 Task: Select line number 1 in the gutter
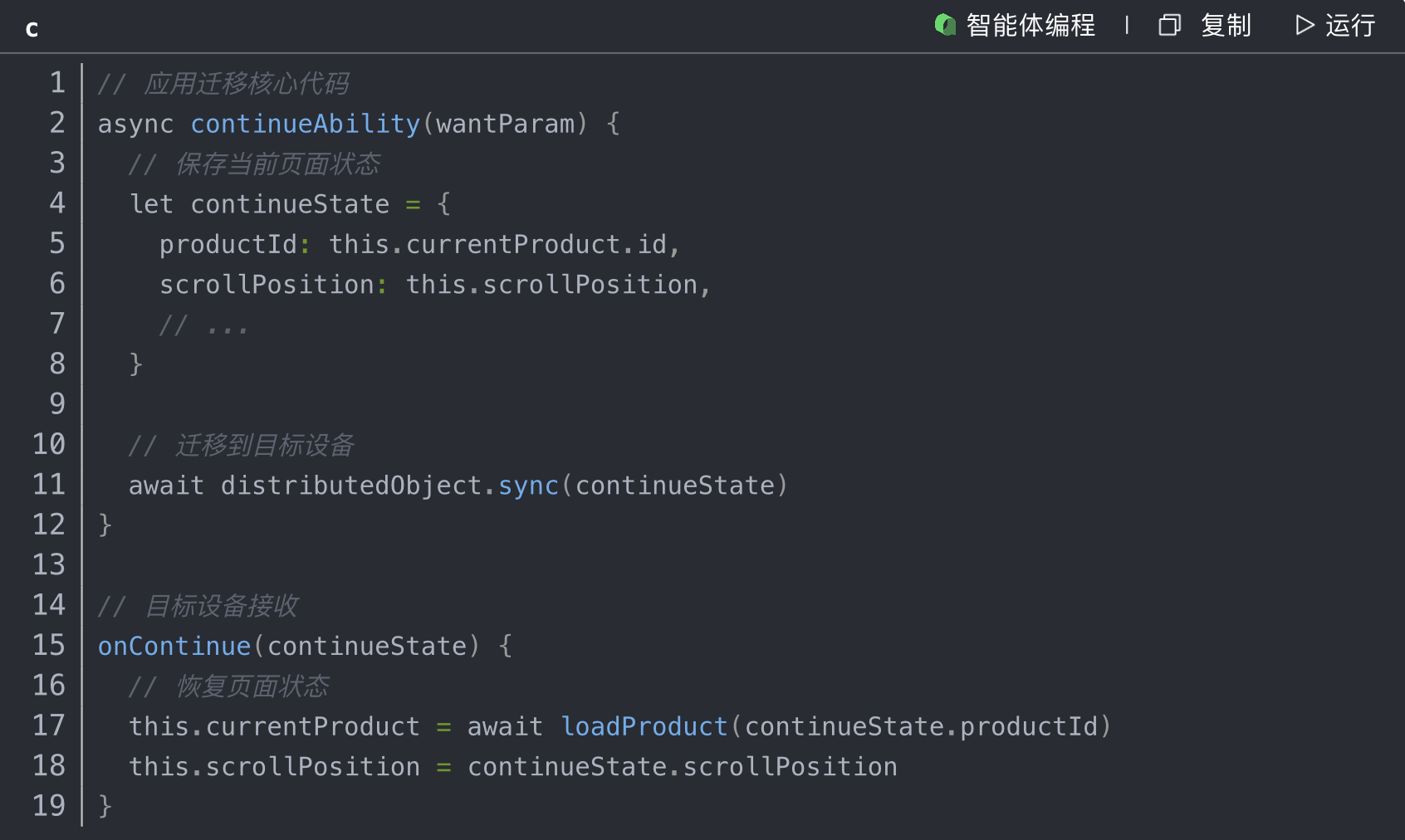click(56, 82)
